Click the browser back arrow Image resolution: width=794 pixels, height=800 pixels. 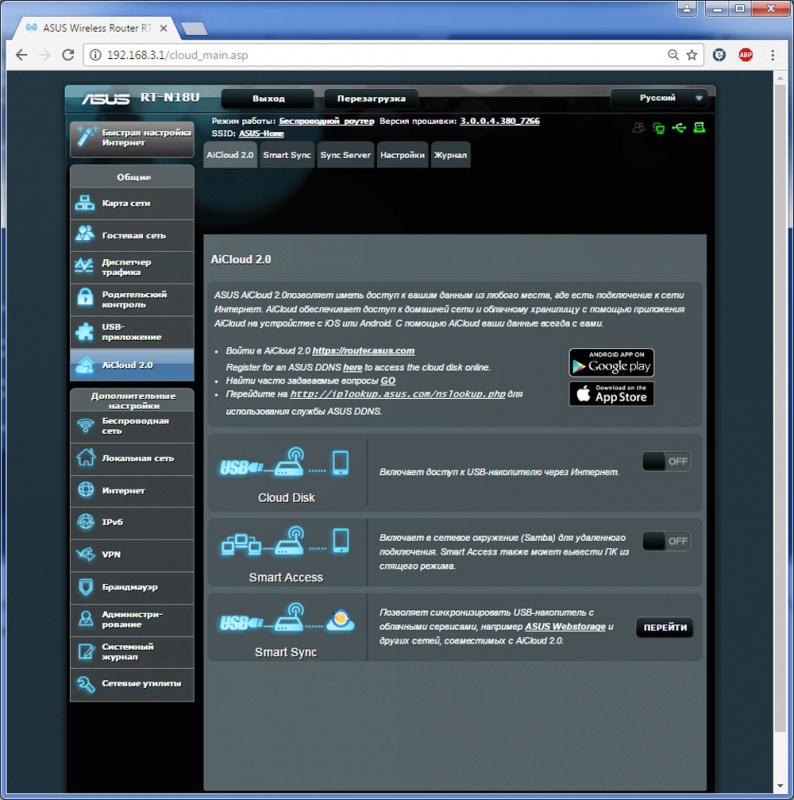[21, 55]
